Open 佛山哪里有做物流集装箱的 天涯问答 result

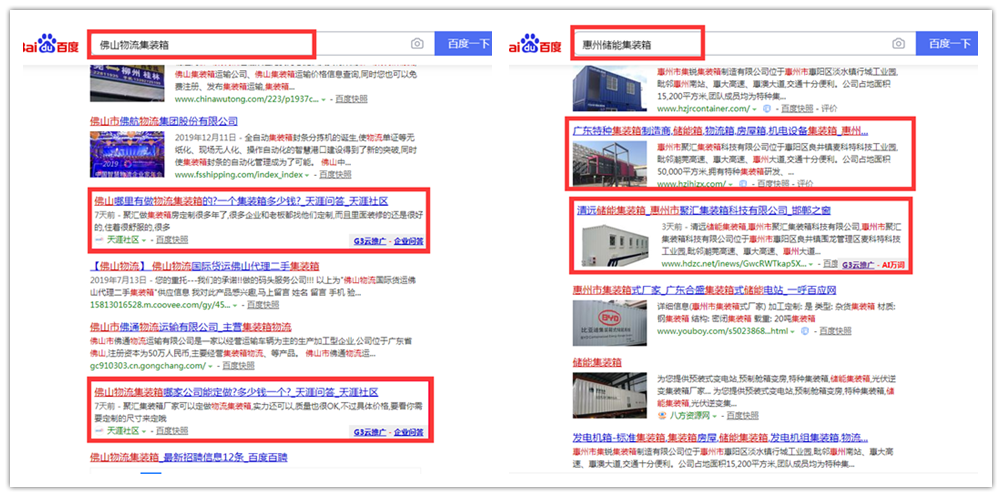tap(242, 201)
